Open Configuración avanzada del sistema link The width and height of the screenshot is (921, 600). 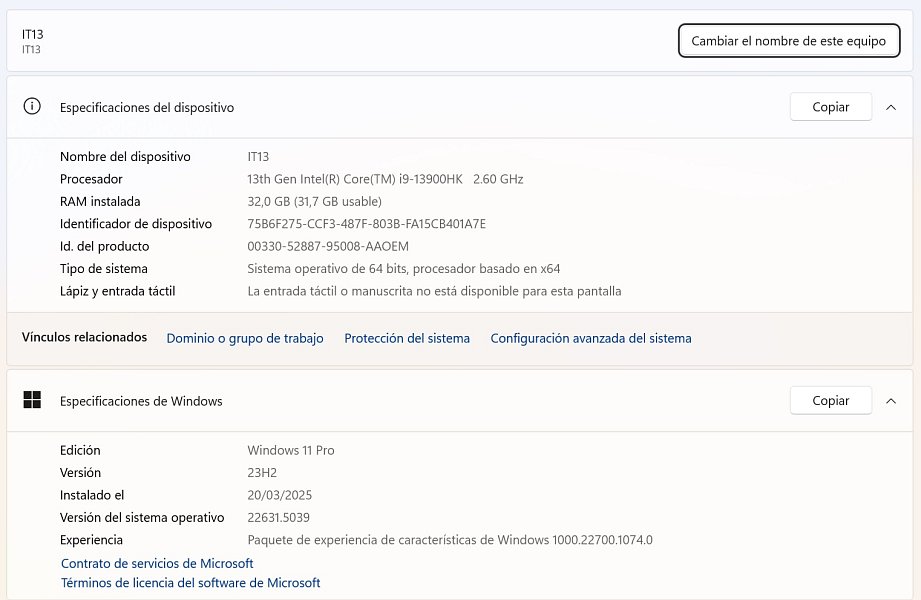pyautogui.click(x=591, y=338)
